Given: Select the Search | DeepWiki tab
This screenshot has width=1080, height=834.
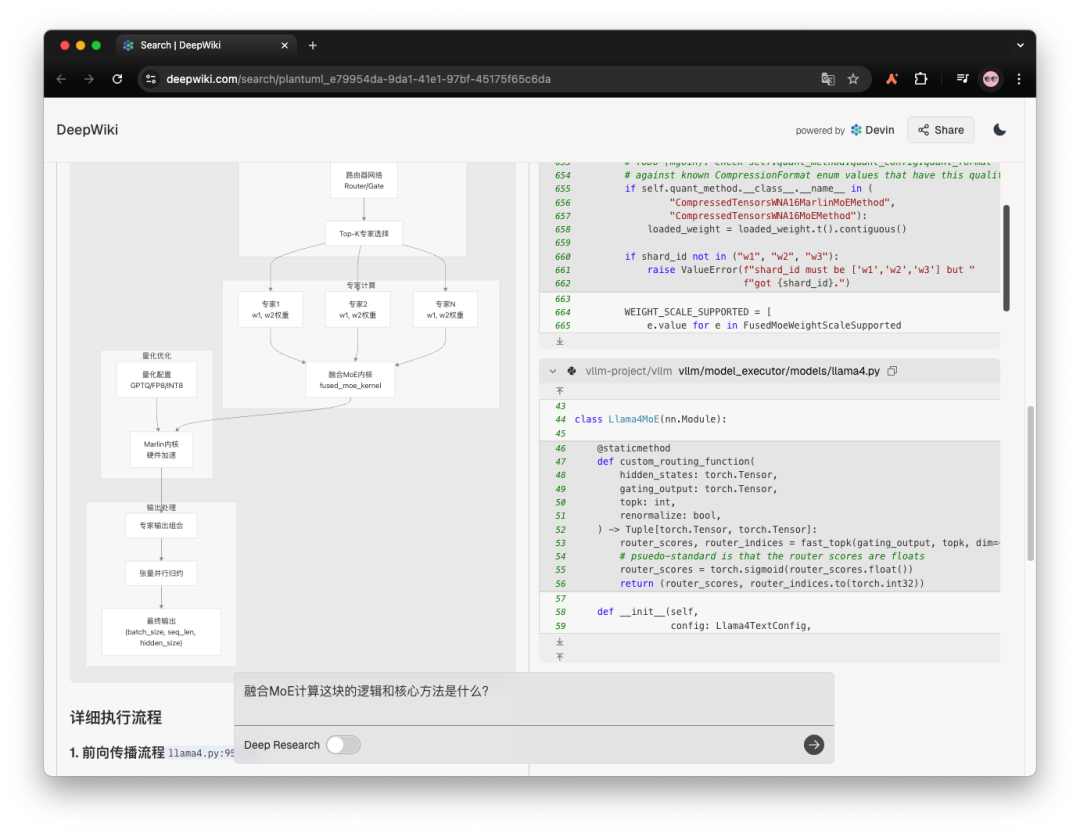Looking at the screenshot, I should pos(206,45).
